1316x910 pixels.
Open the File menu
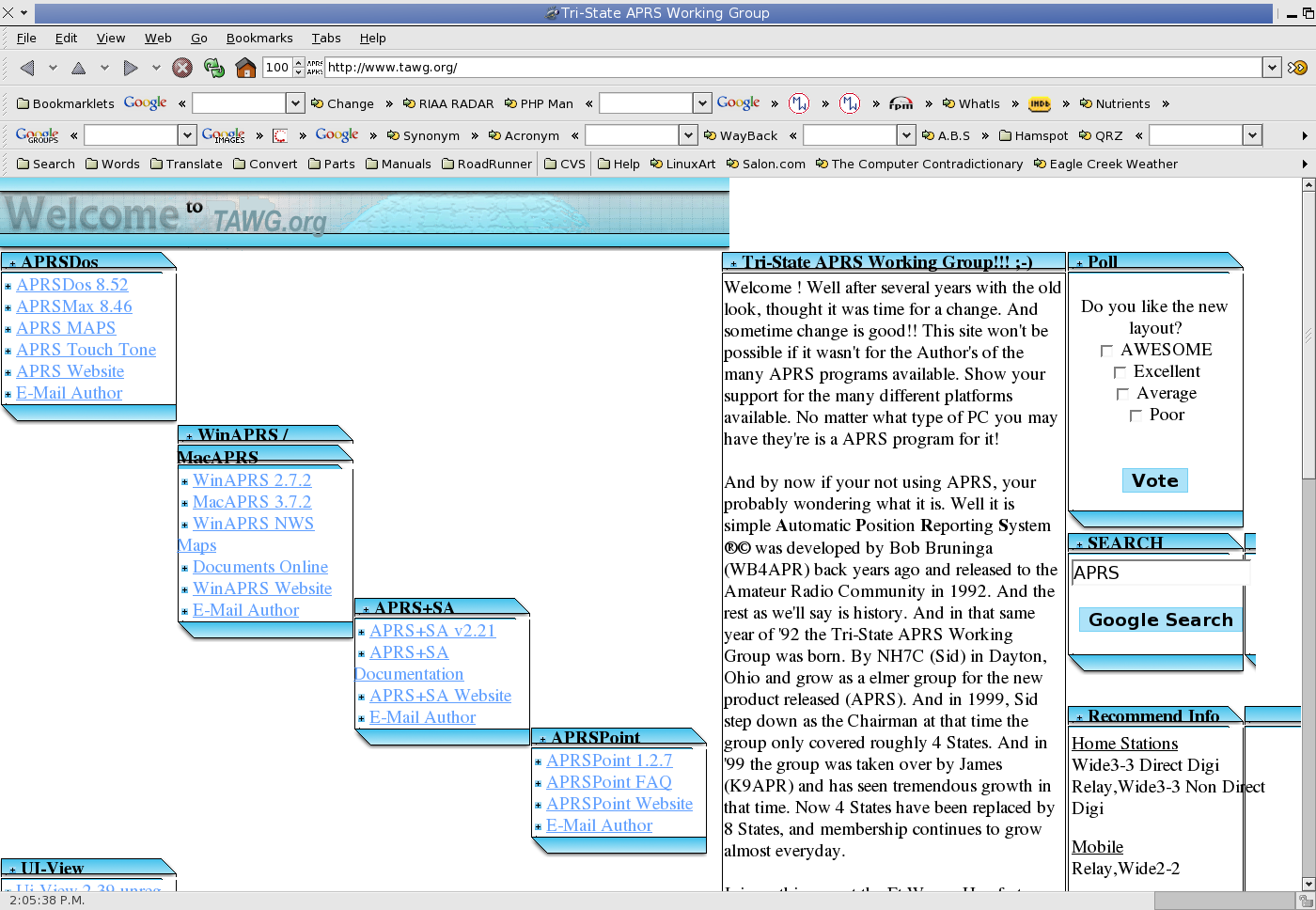pyautogui.click(x=26, y=39)
